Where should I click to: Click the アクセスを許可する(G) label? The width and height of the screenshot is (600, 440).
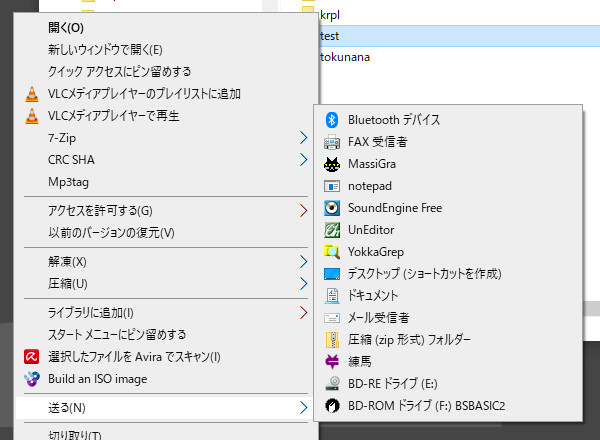coord(100,211)
